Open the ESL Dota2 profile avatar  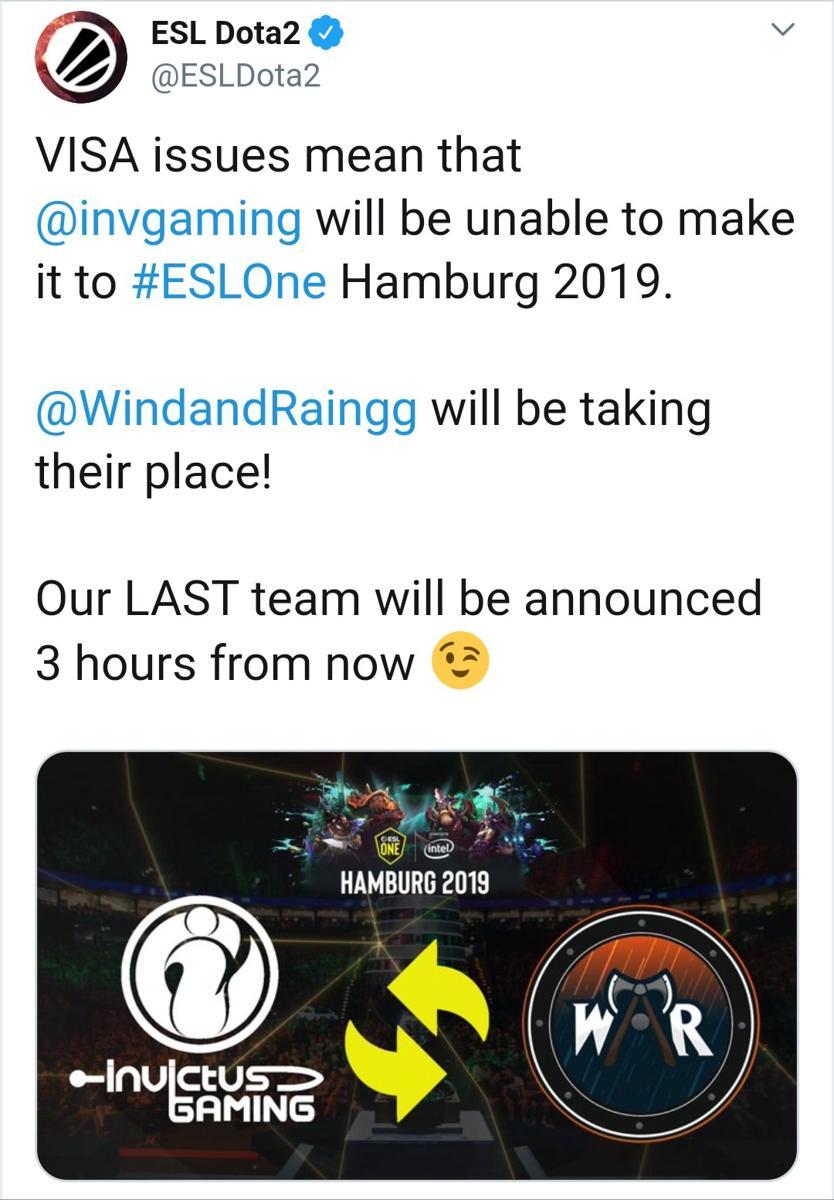78,61
